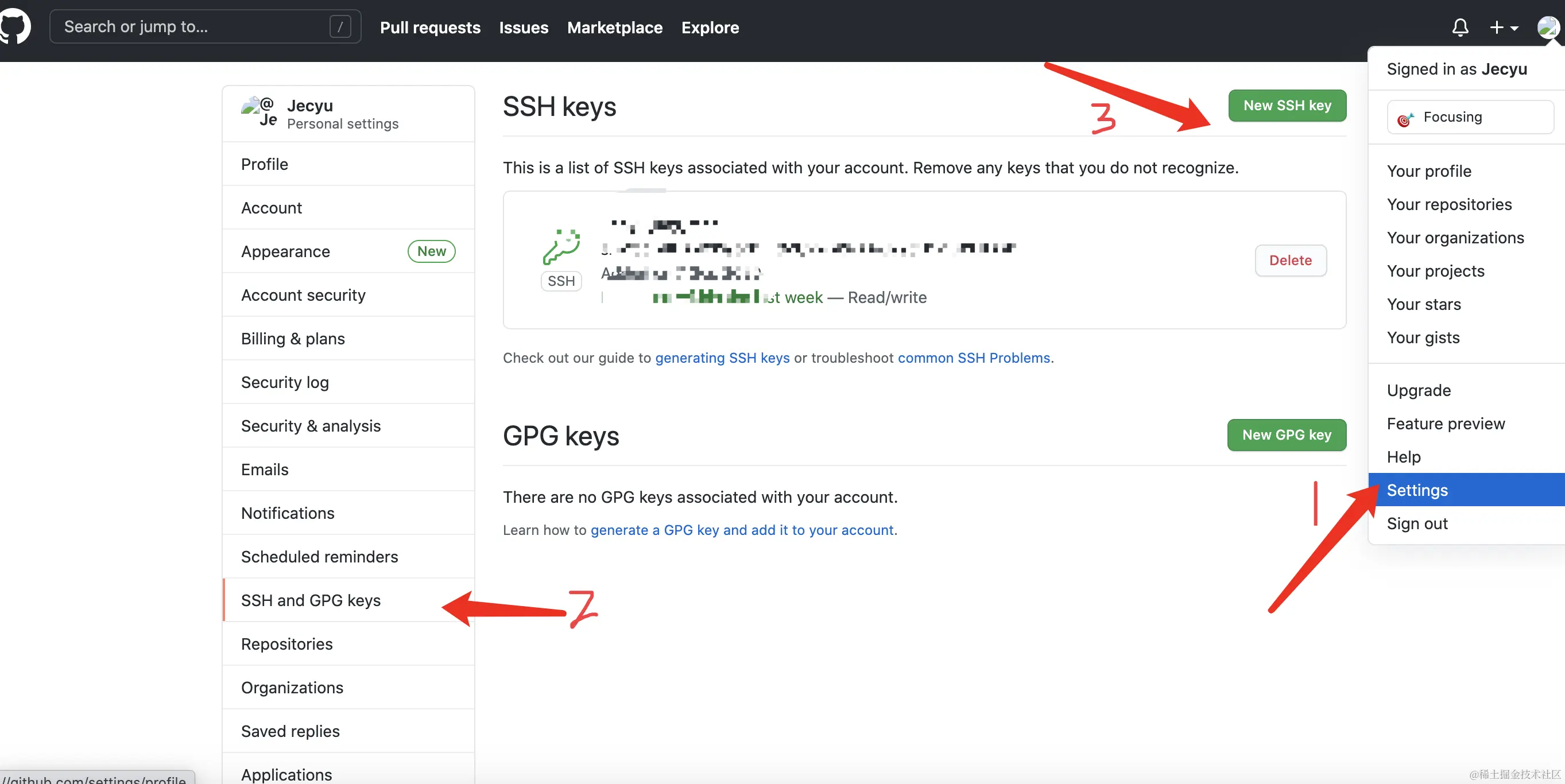
Task: Click the Focusing status box
Action: click(x=1470, y=117)
